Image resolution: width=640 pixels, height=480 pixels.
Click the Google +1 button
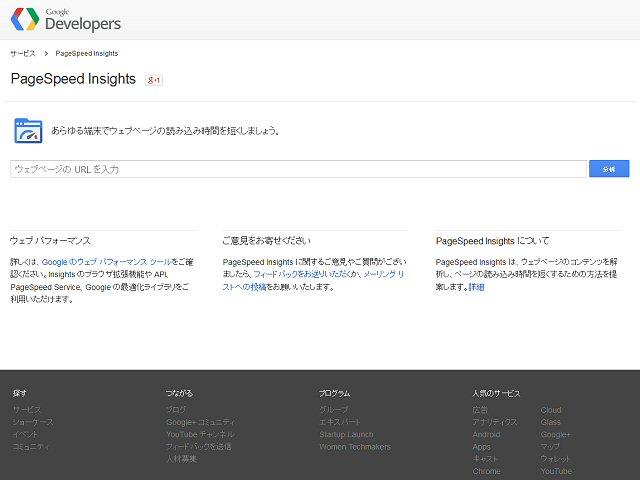click(154, 80)
